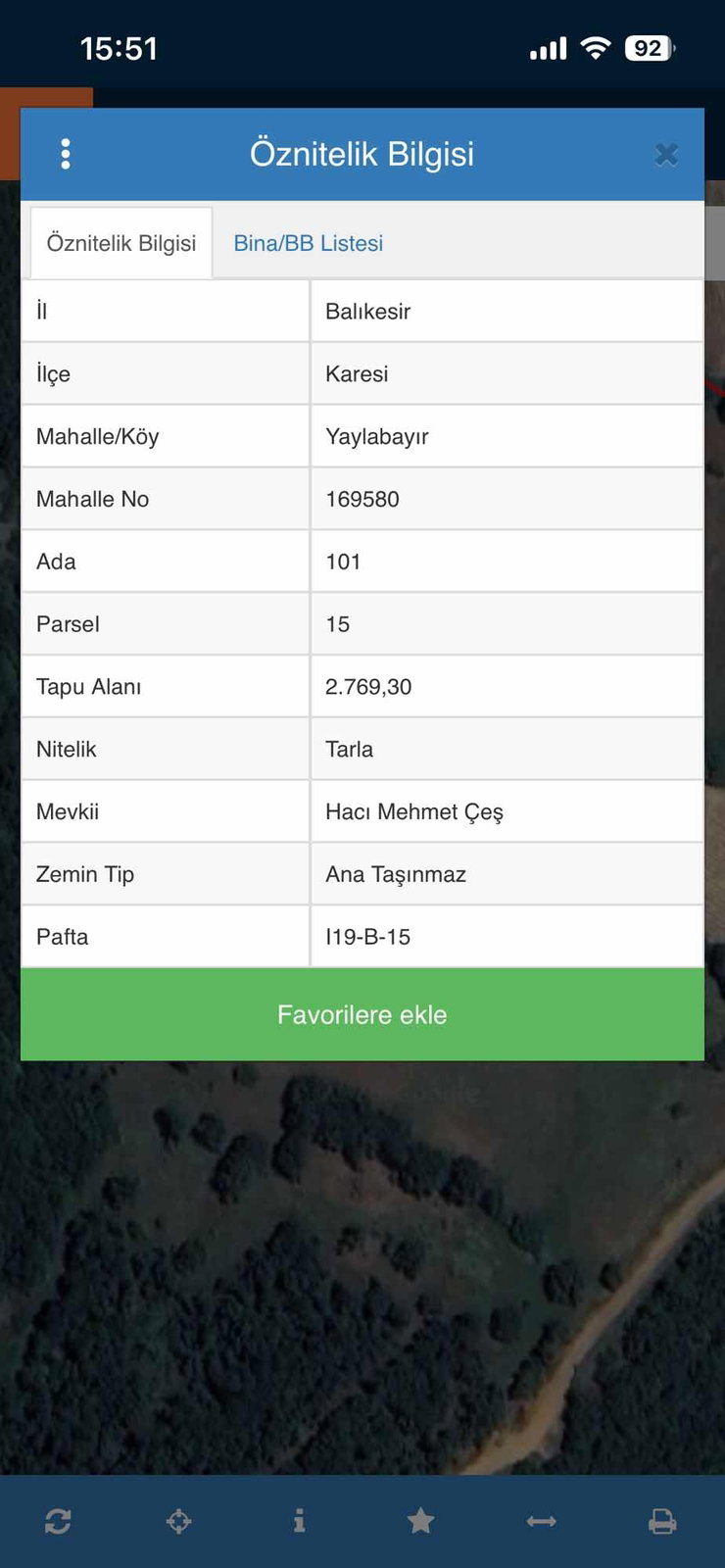Screen dimensions: 725x1568
Task: Tap the Karesi district value cell
Action: click(507, 373)
